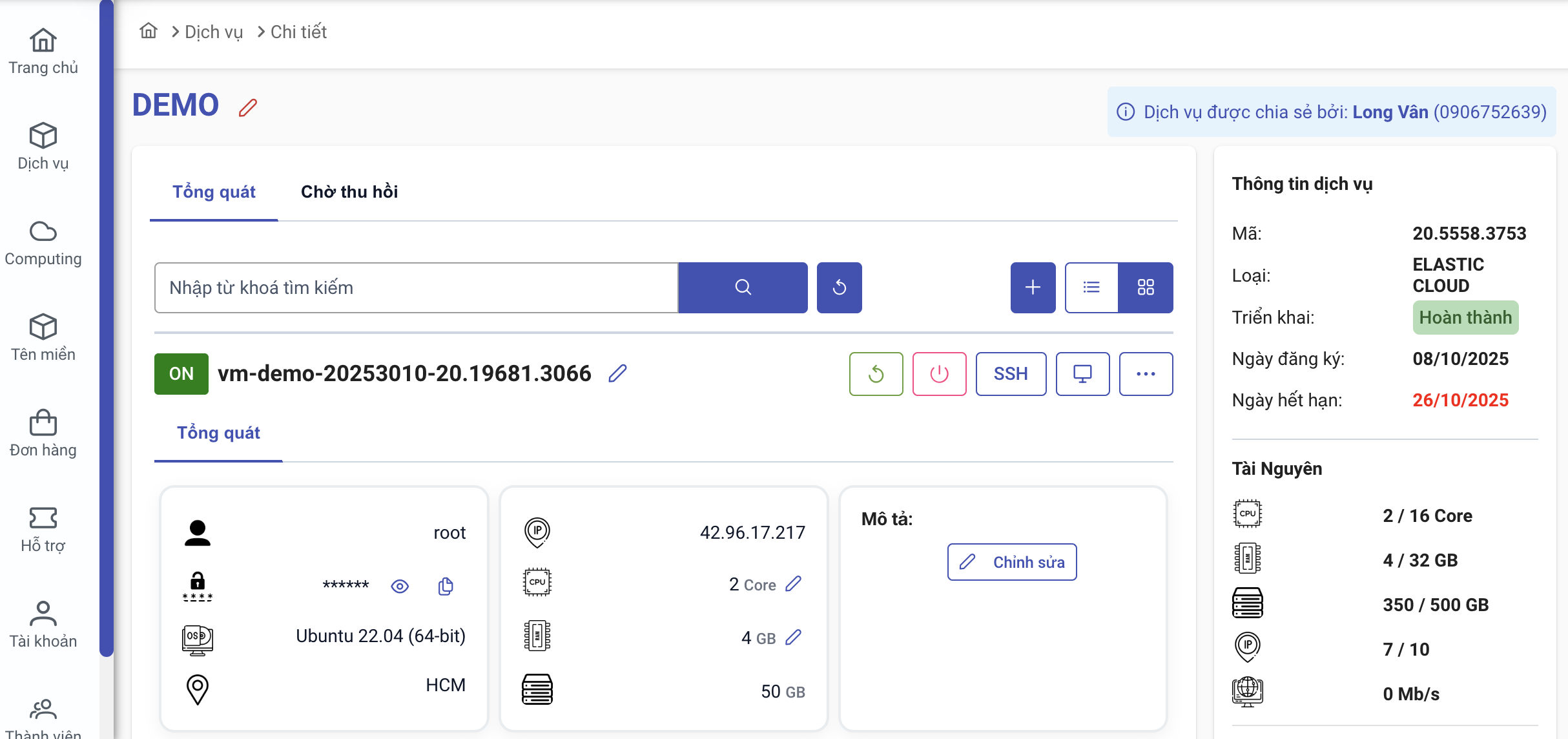
Task: Edit the DEMO service name pencil
Action: point(248,107)
